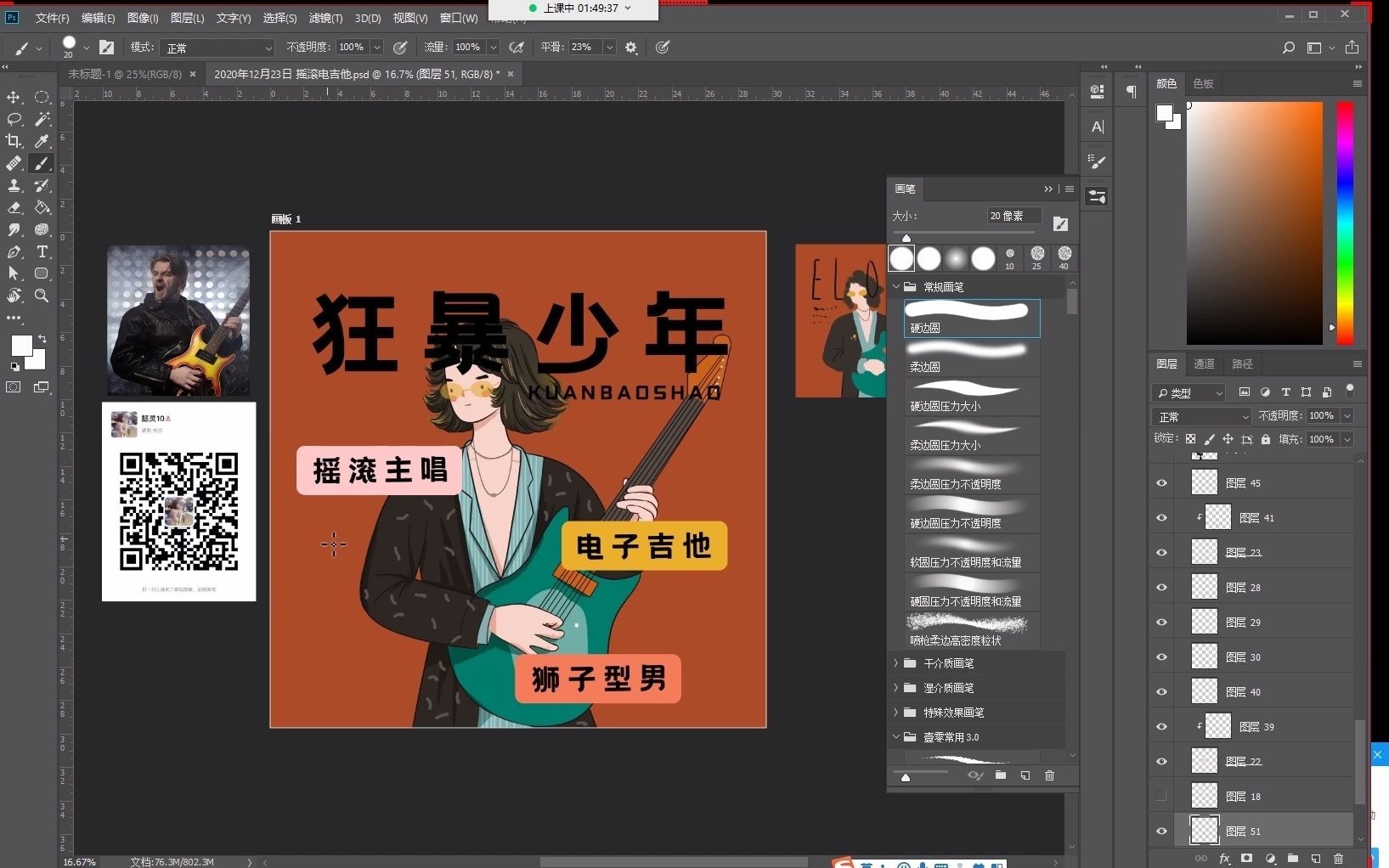Open the 滤镜 menu
Viewport: 1389px width, 868px height.
pos(325,18)
